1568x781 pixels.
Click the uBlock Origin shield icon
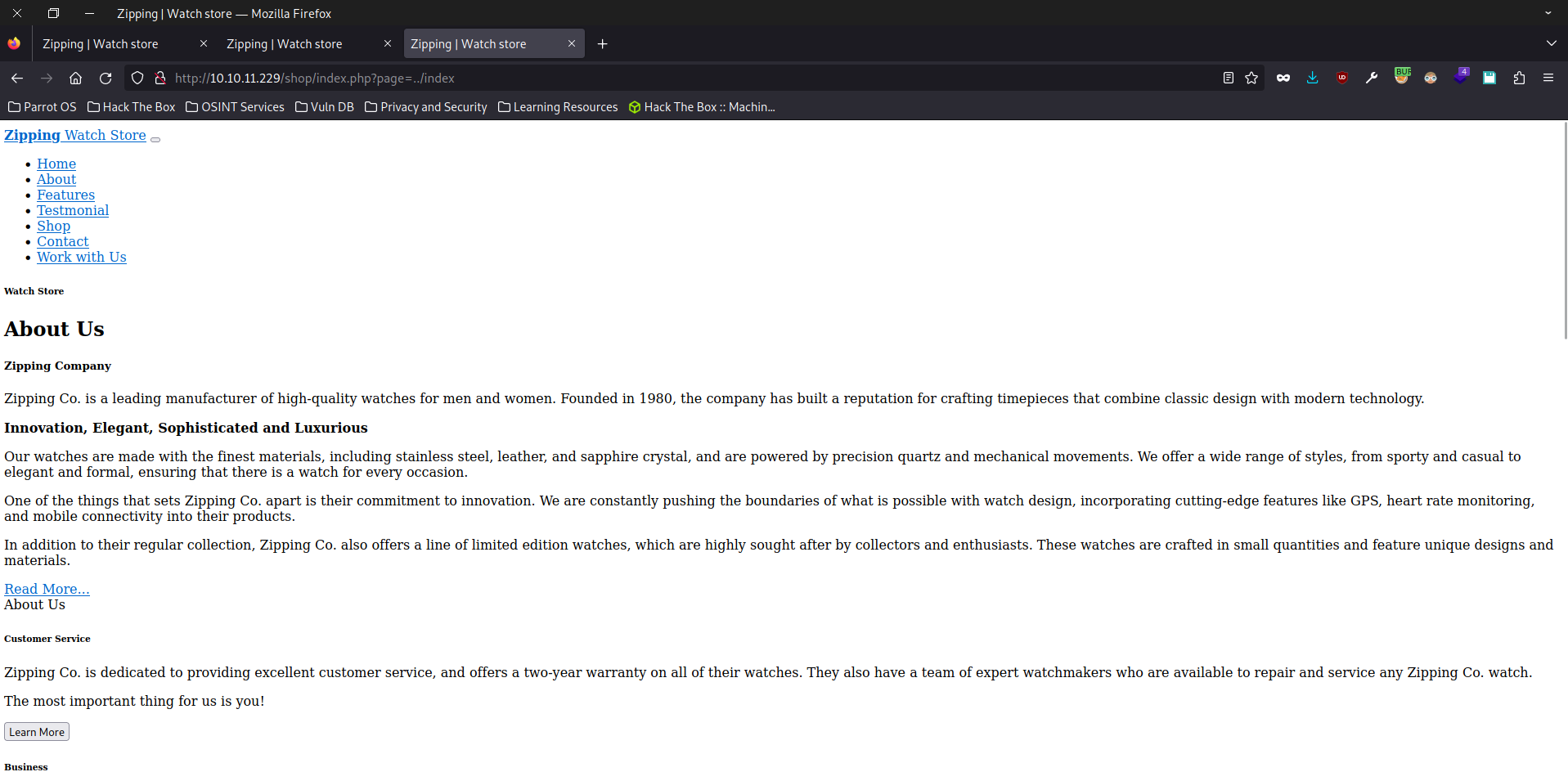[1341, 78]
